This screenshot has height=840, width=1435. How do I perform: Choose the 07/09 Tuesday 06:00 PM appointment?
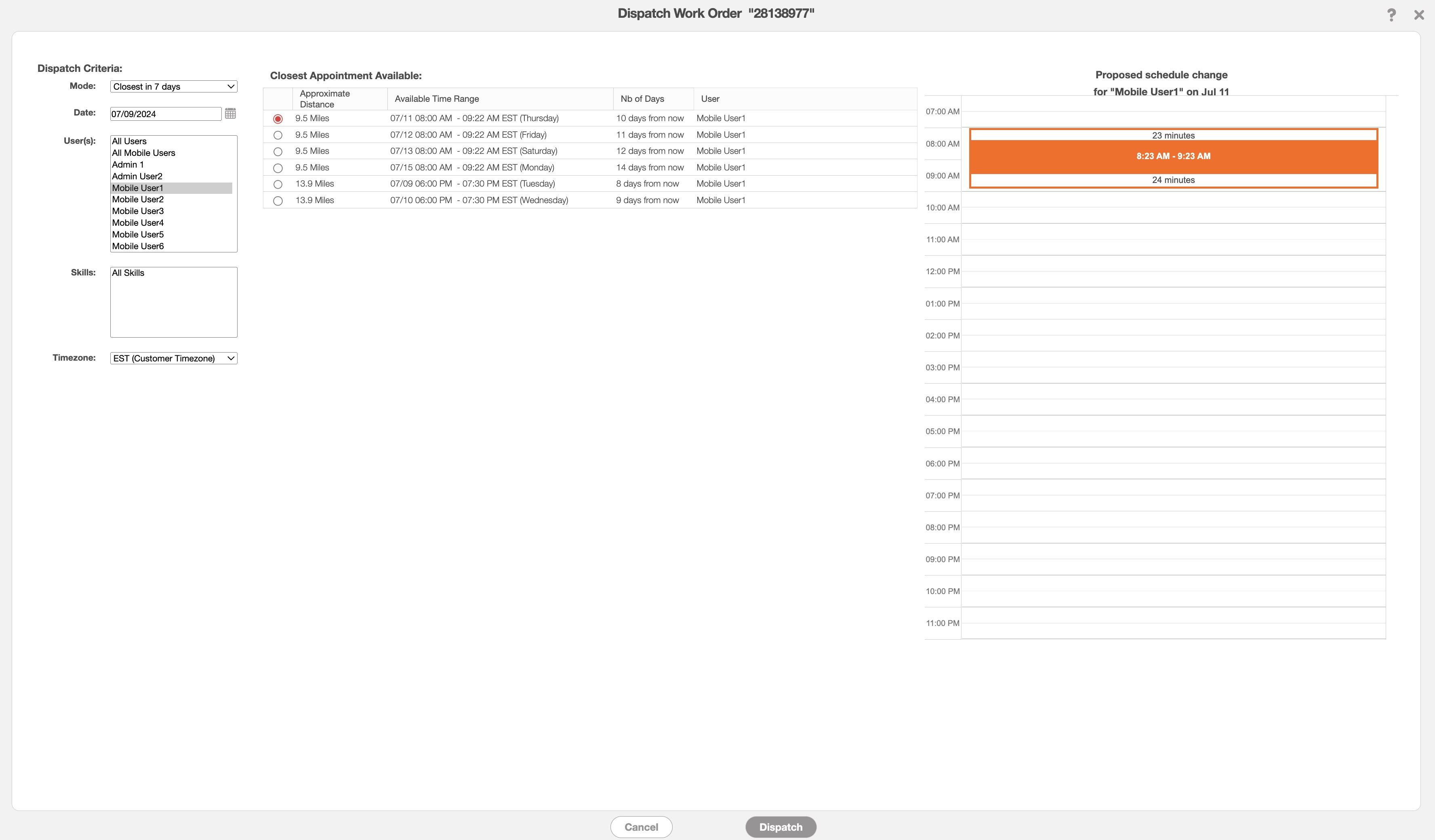tap(278, 185)
